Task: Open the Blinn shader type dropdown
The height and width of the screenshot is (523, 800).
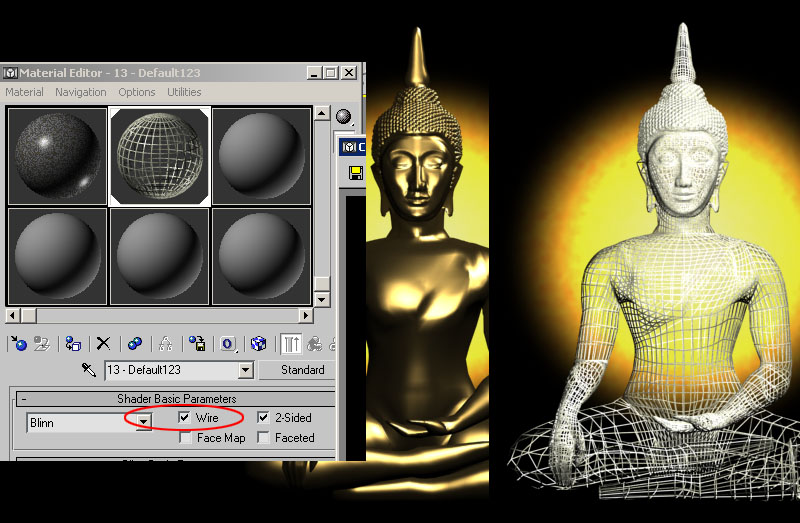Action: (144, 422)
